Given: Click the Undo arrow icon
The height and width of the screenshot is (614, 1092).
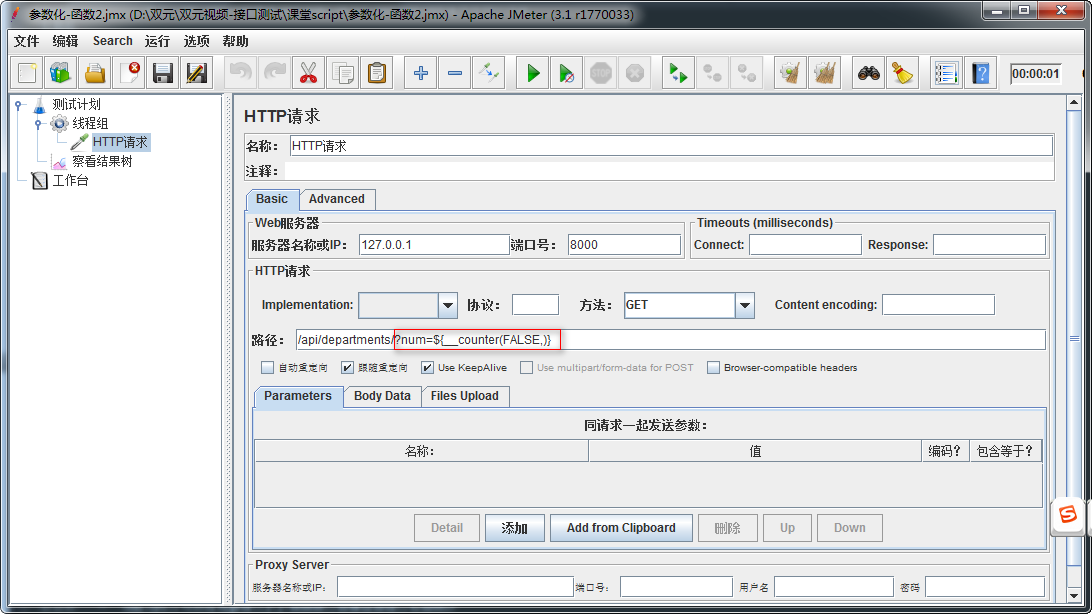Looking at the screenshot, I should coord(240,73).
